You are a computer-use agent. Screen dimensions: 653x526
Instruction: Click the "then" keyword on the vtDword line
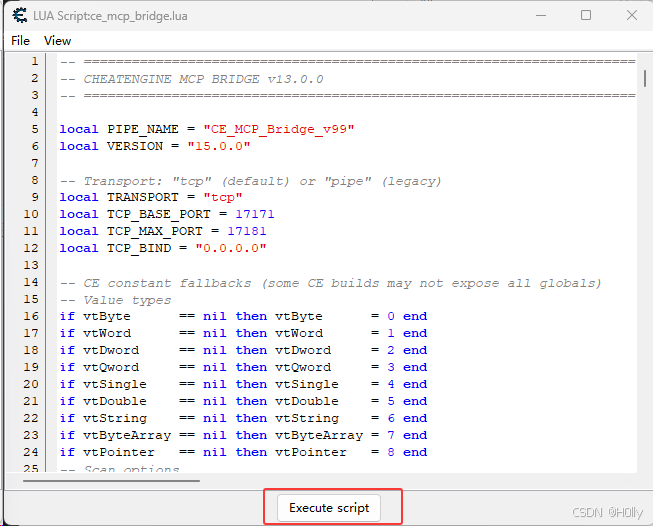click(251, 350)
